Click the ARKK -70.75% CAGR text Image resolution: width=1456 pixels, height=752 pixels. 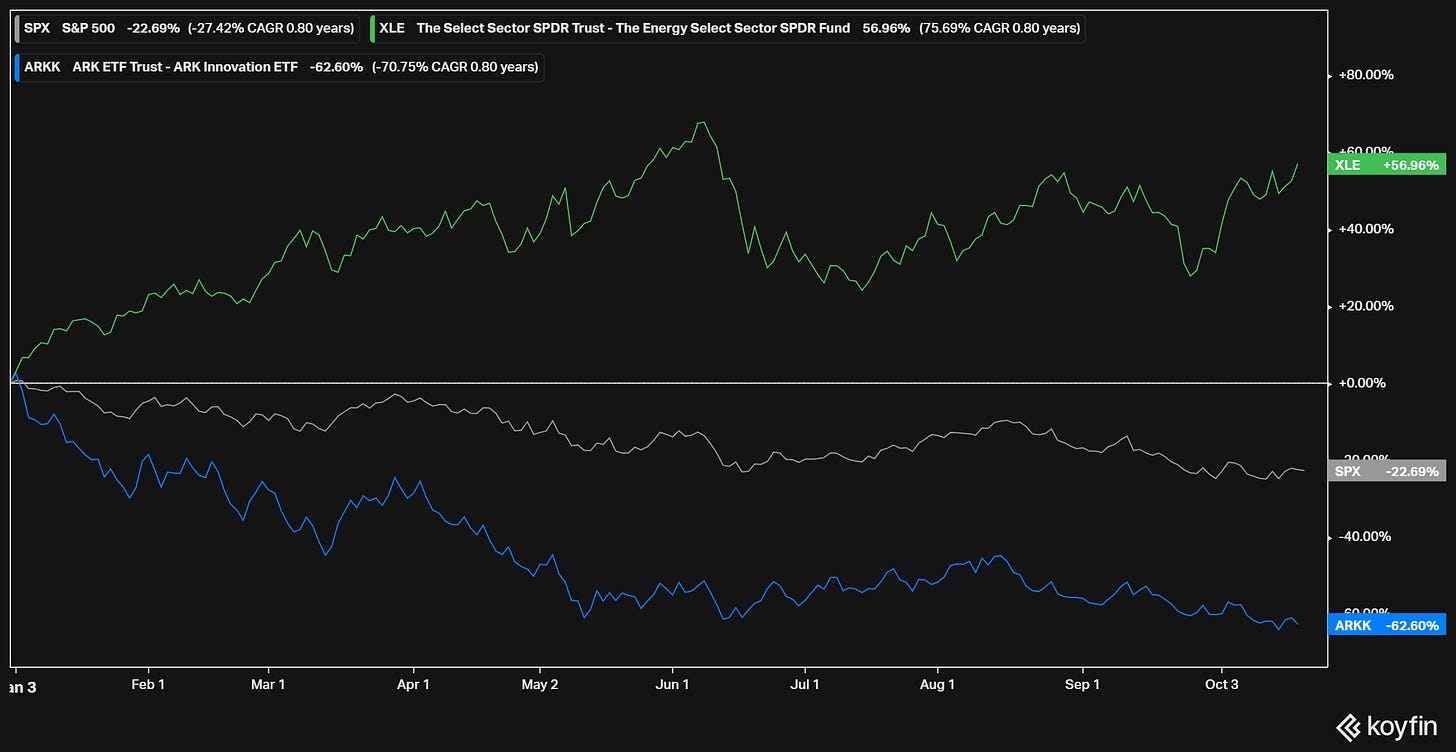click(455, 68)
